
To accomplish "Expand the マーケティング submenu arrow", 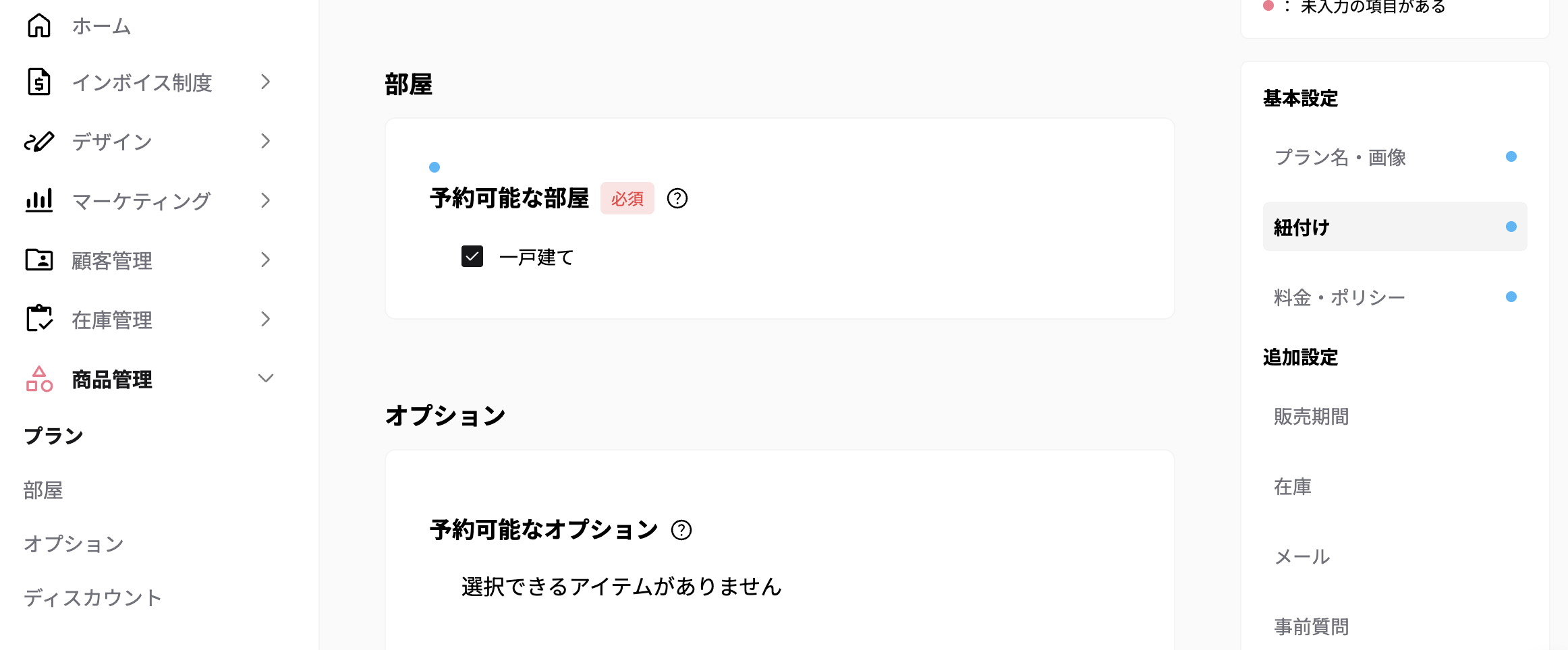I will pyautogui.click(x=266, y=200).
